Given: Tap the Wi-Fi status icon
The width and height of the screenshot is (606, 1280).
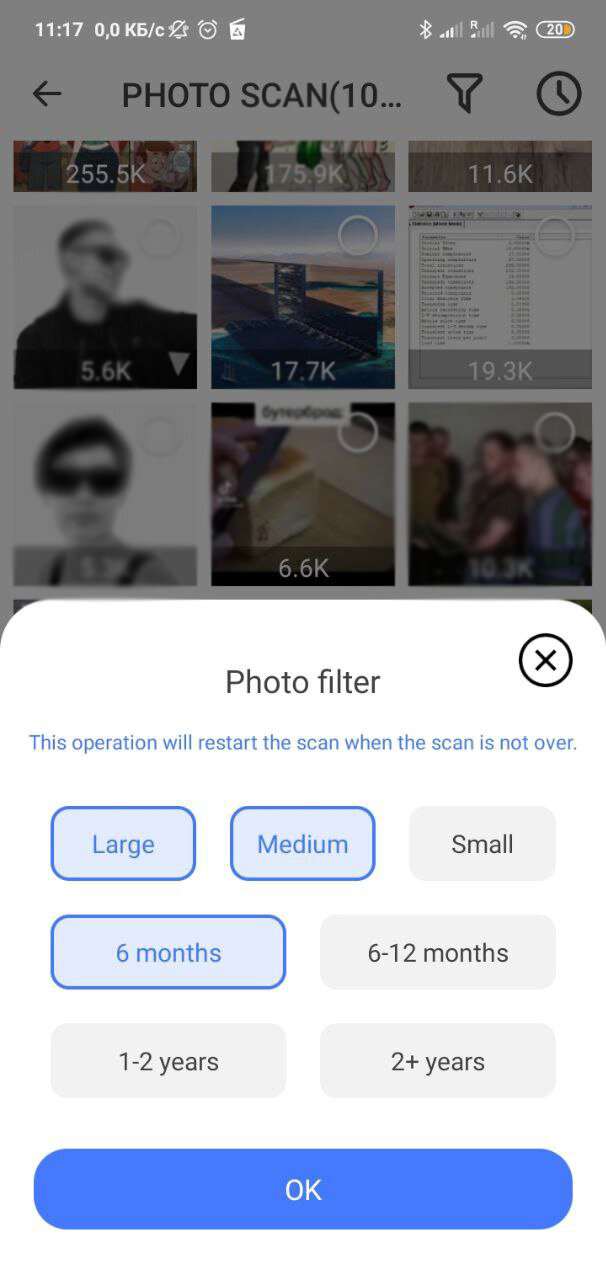Looking at the screenshot, I should point(515,30).
